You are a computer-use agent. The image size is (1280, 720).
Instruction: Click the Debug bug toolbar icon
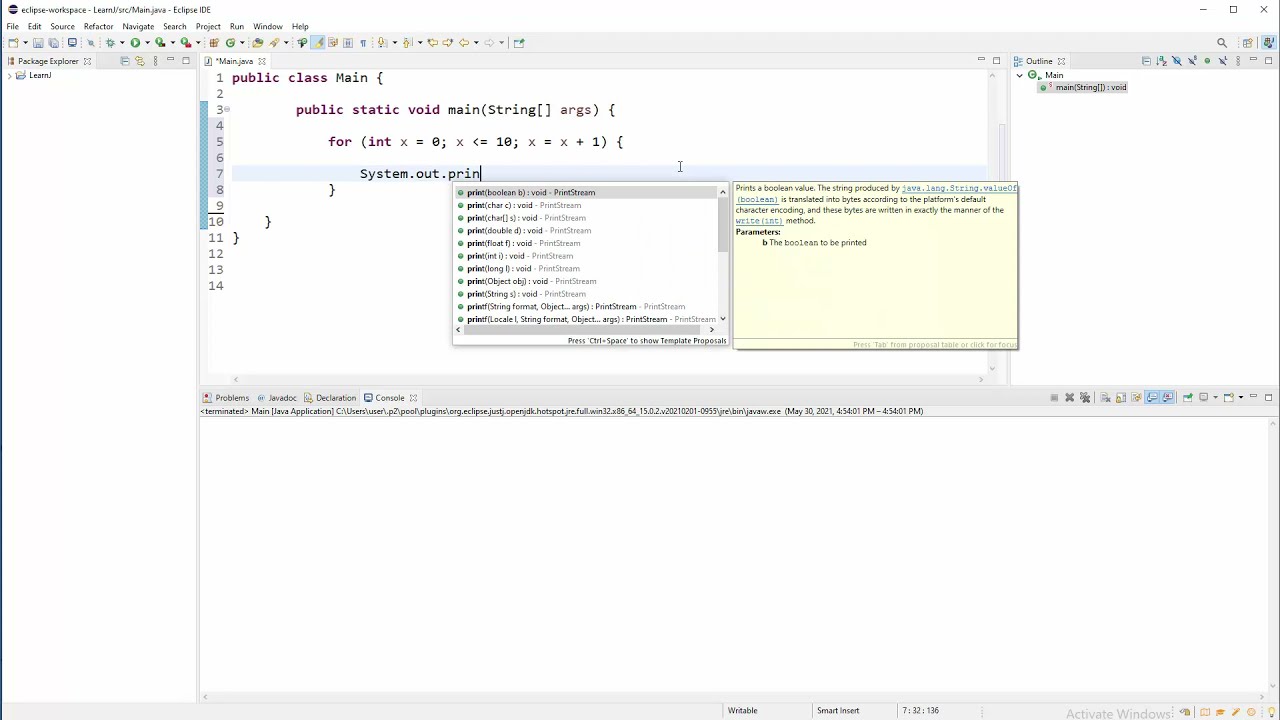click(x=110, y=42)
